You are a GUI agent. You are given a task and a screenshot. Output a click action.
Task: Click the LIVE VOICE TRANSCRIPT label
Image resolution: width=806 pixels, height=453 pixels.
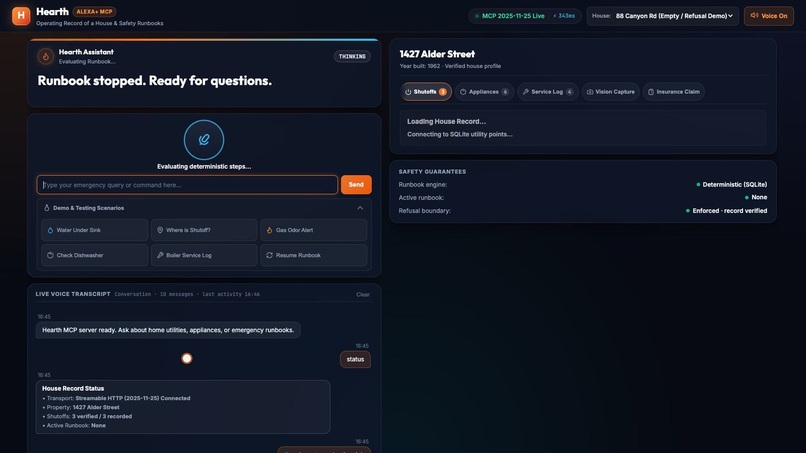coord(73,294)
